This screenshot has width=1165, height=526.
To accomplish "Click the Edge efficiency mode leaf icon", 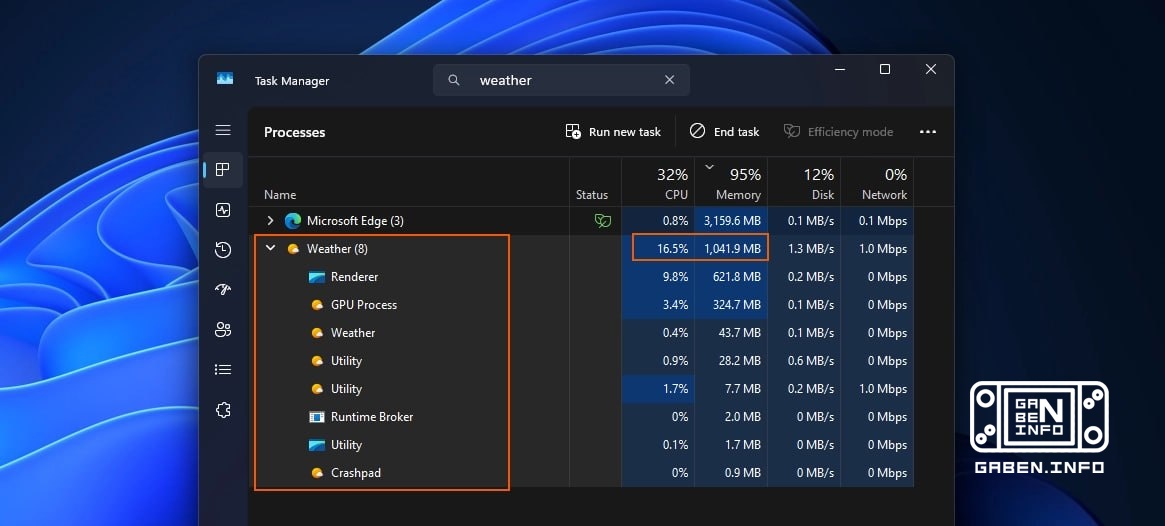I will (603, 221).
